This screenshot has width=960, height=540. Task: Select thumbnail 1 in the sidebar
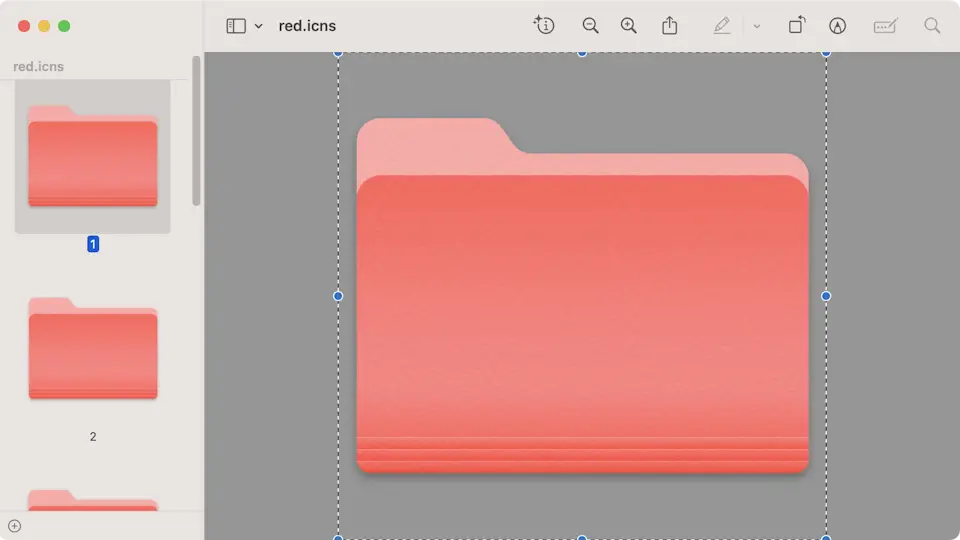click(x=93, y=156)
